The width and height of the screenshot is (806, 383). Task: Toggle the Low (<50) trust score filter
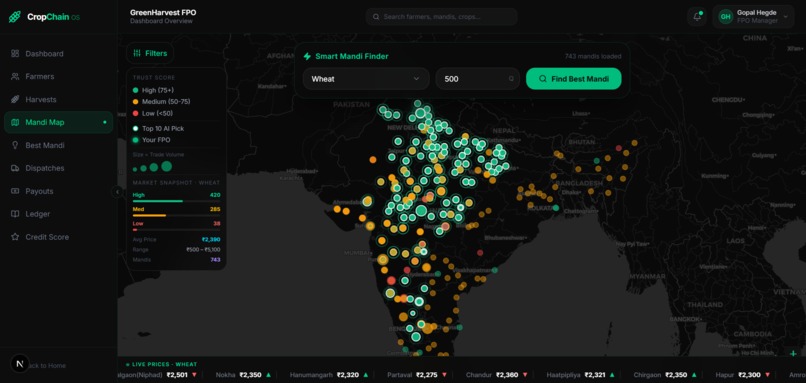coord(153,113)
